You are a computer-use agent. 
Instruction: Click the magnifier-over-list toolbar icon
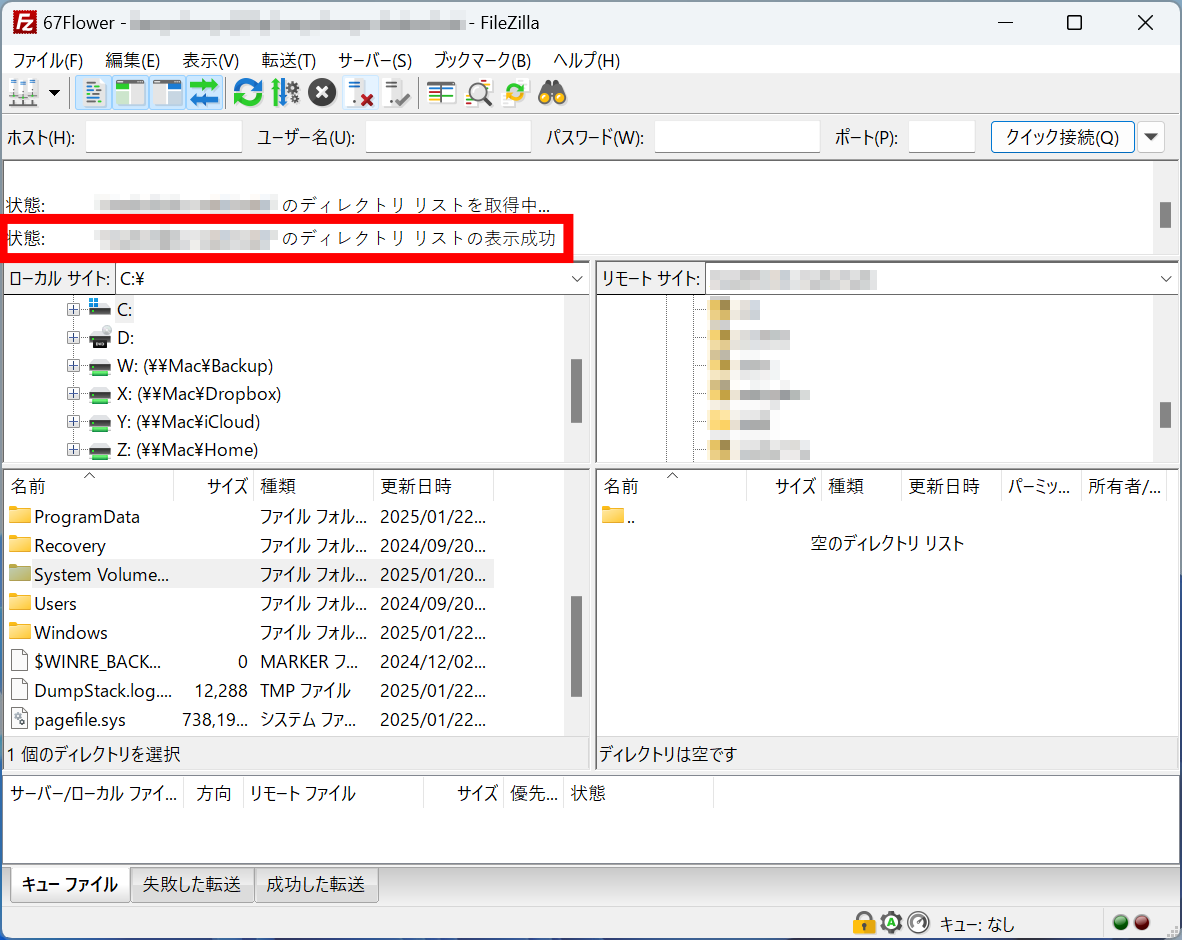(479, 93)
